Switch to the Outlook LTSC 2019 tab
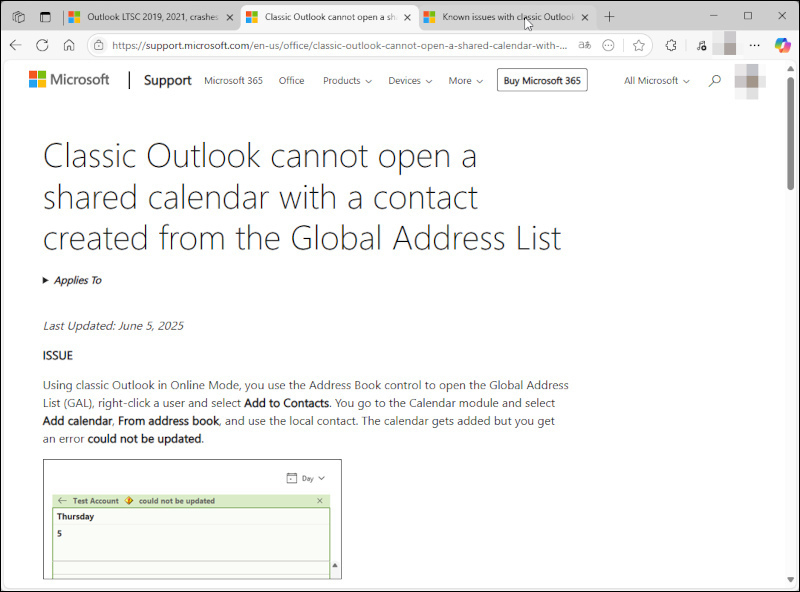This screenshot has width=800, height=592. (x=152, y=17)
